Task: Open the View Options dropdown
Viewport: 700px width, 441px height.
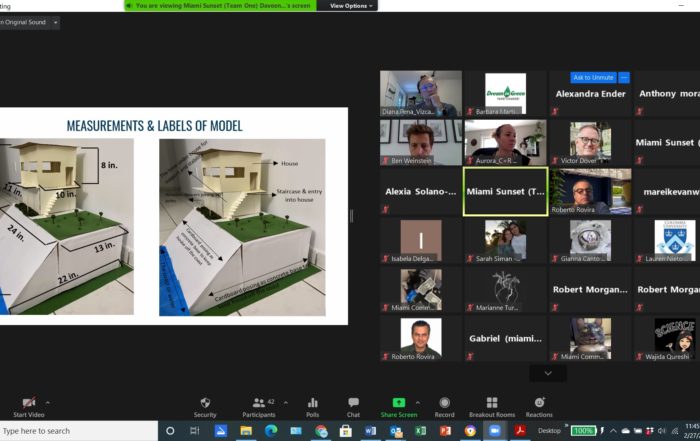Action: 351,6
